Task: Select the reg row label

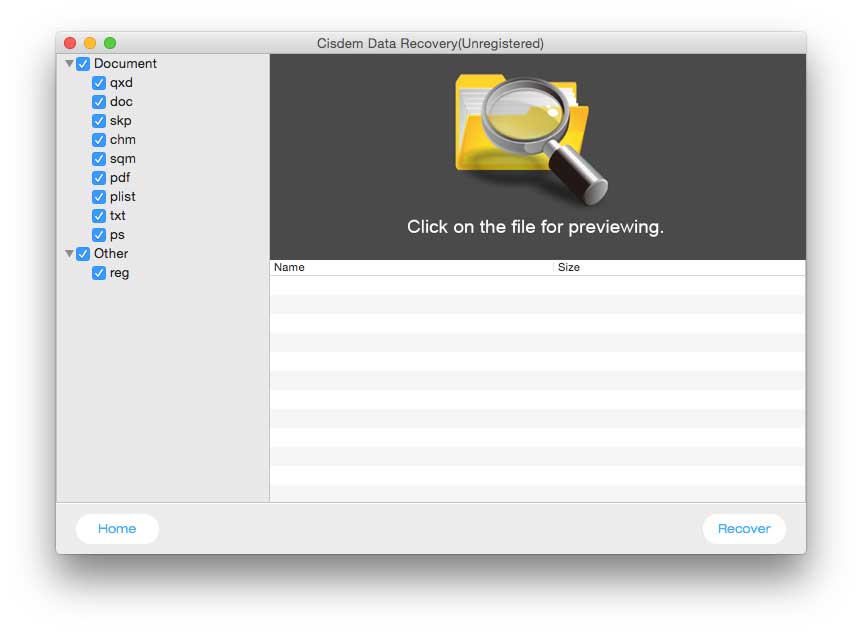Action: point(119,273)
